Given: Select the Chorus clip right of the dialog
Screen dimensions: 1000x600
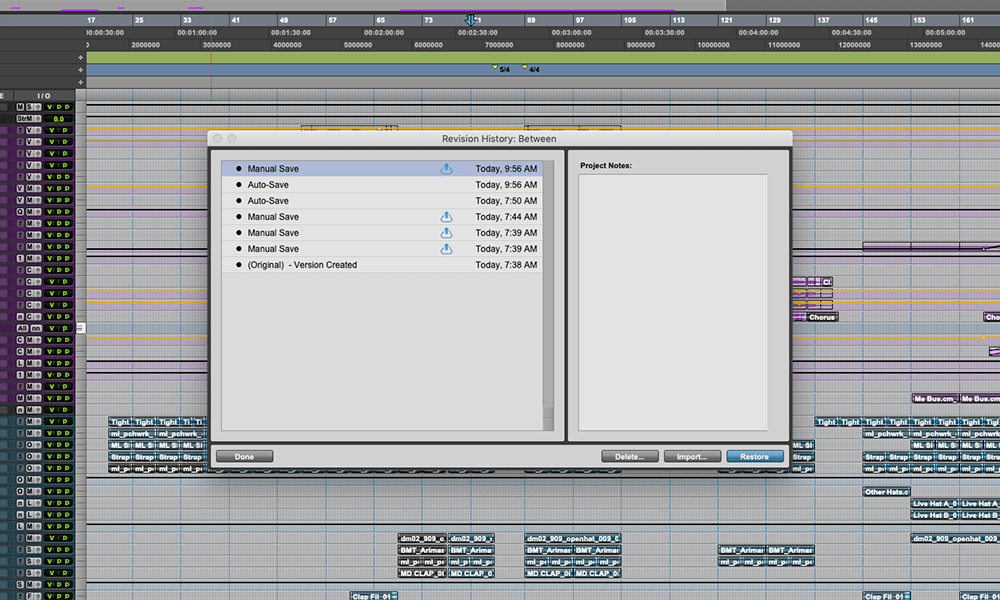Looking at the screenshot, I should (821, 317).
